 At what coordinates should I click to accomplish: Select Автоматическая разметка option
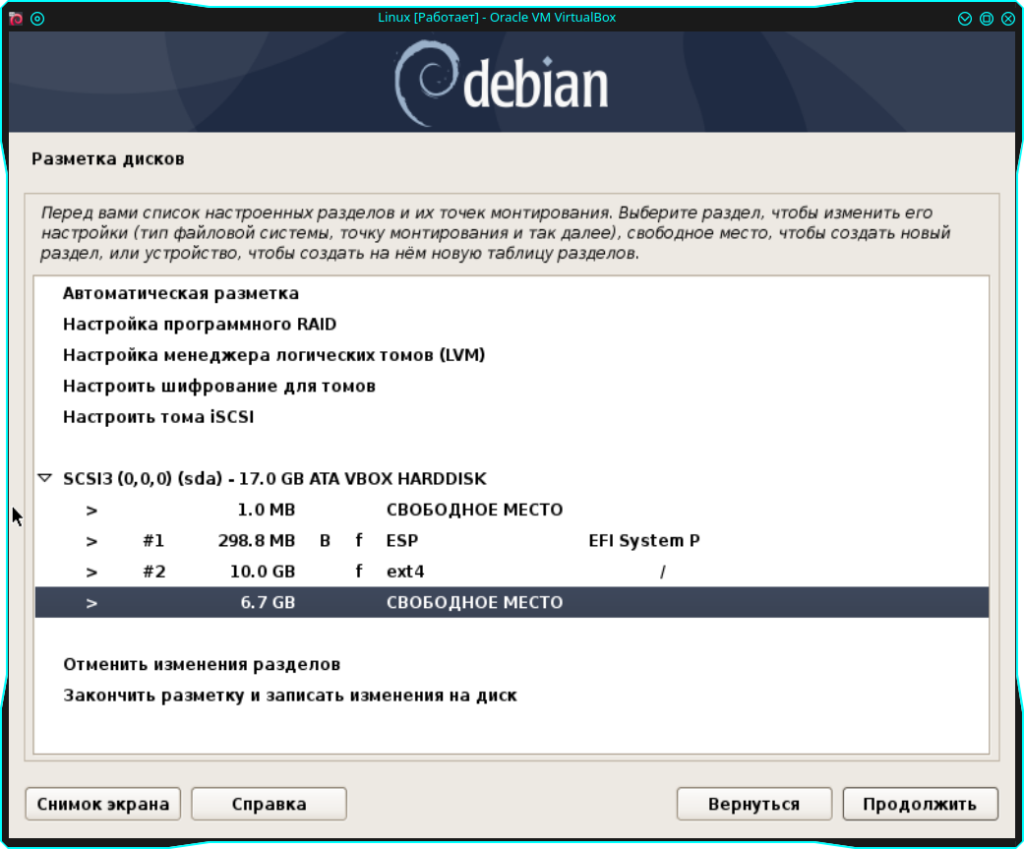click(181, 294)
